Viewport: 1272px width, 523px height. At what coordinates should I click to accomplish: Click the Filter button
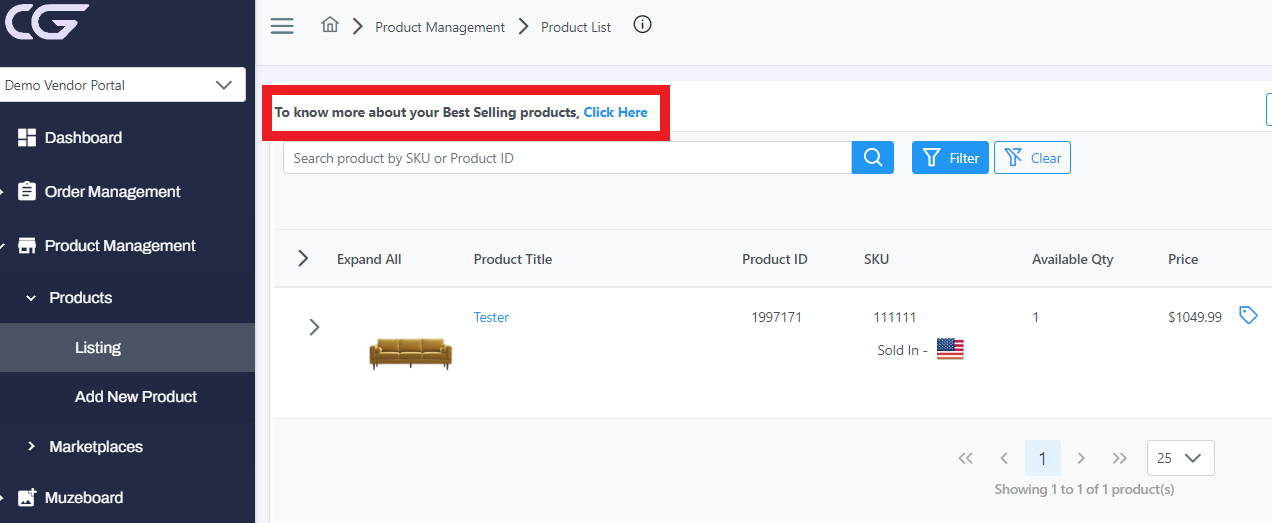[x=950, y=158]
